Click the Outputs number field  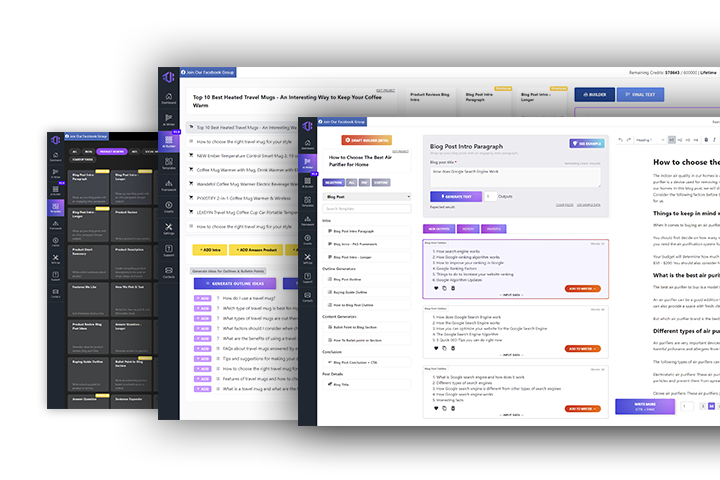(x=490, y=197)
